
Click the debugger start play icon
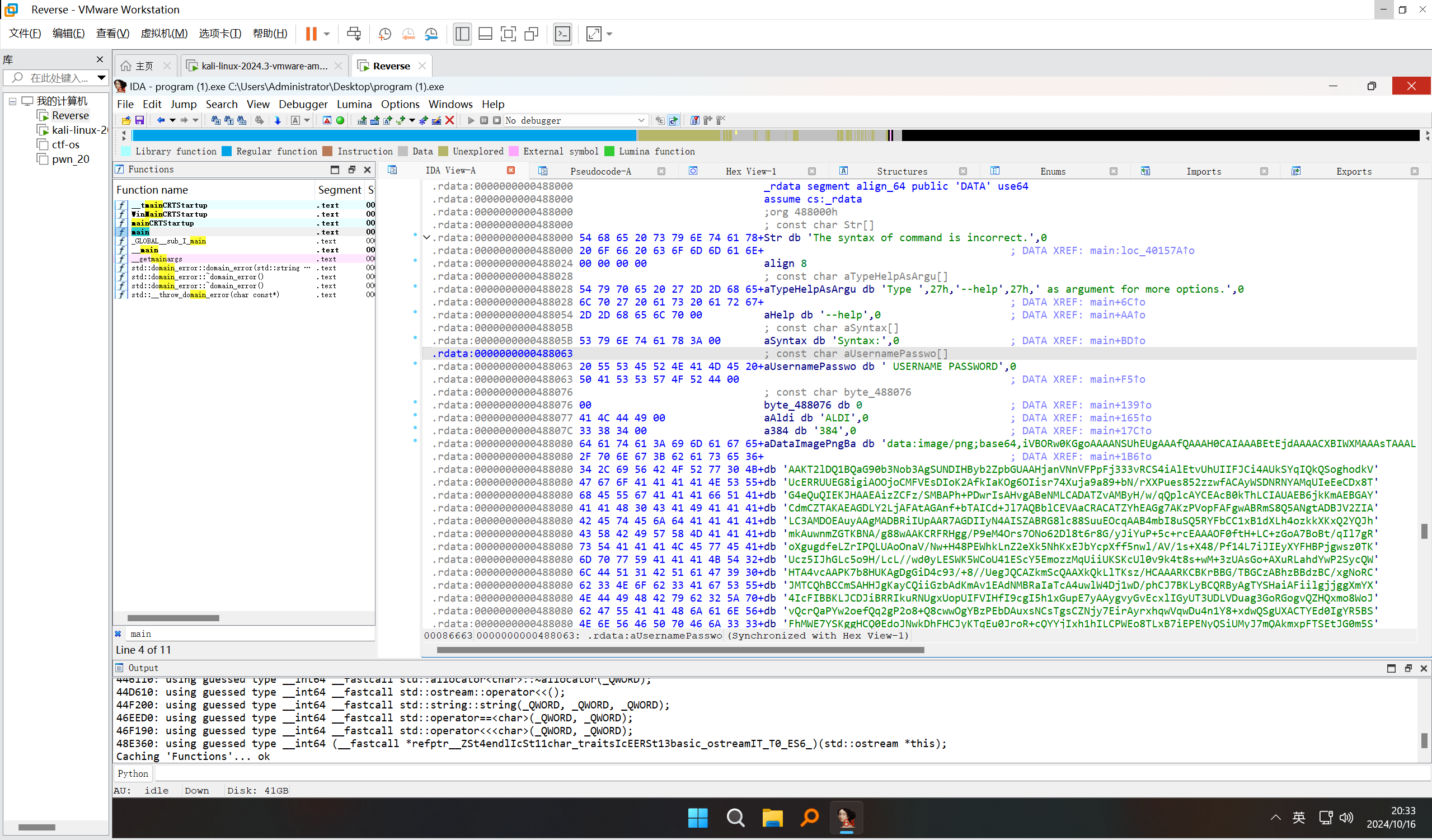471,120
